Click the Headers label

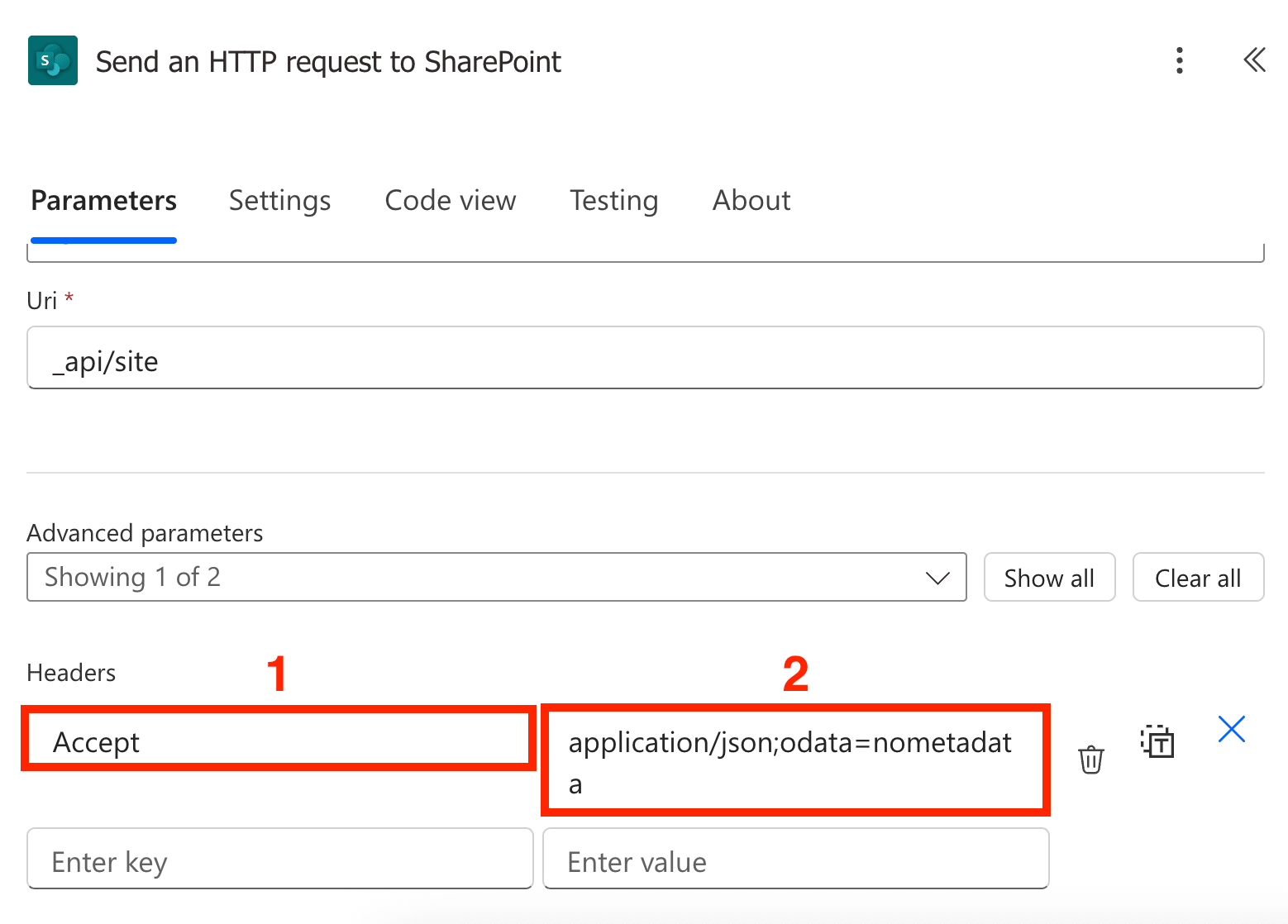[x=71, y=673]
